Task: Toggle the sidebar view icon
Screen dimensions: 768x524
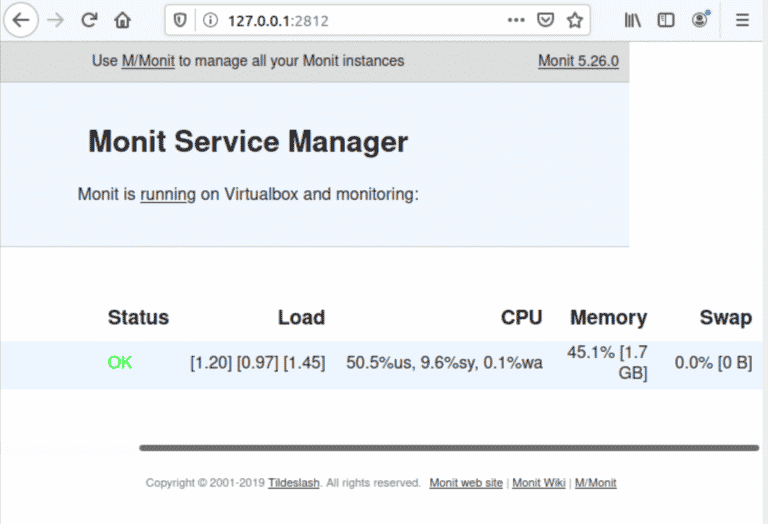Action: coord(666,20)
